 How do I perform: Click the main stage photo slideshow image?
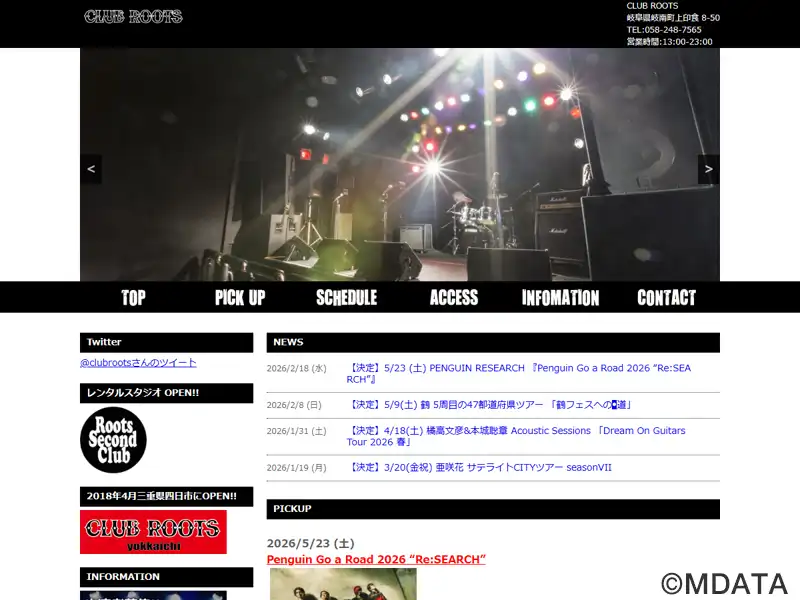tap(400, 164)
